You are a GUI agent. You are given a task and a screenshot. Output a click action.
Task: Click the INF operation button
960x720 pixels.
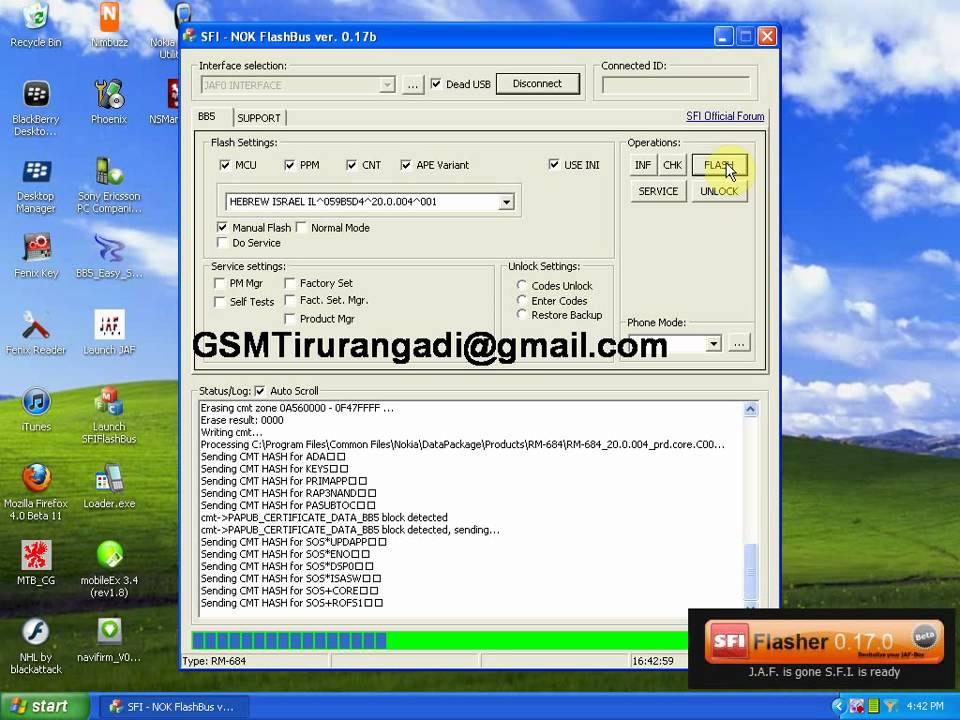[x=643, y=165]
